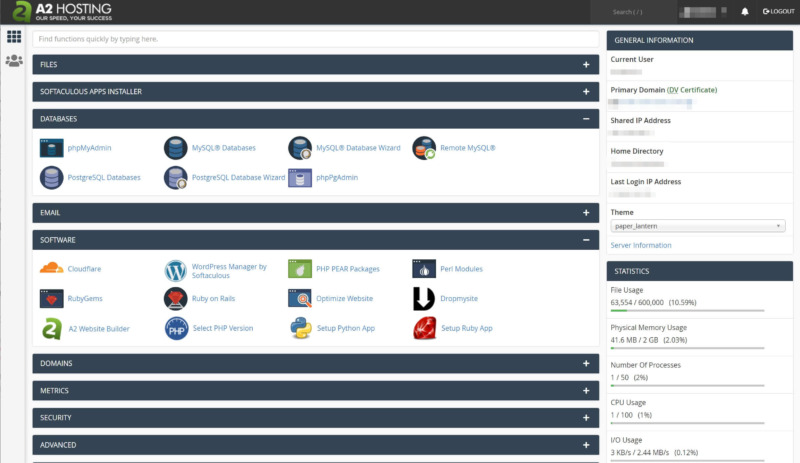Image resolution: width=800 pixels, height=463 pixels.
Task: Click the notifications bell icon
Action: (x=744, y=11)
